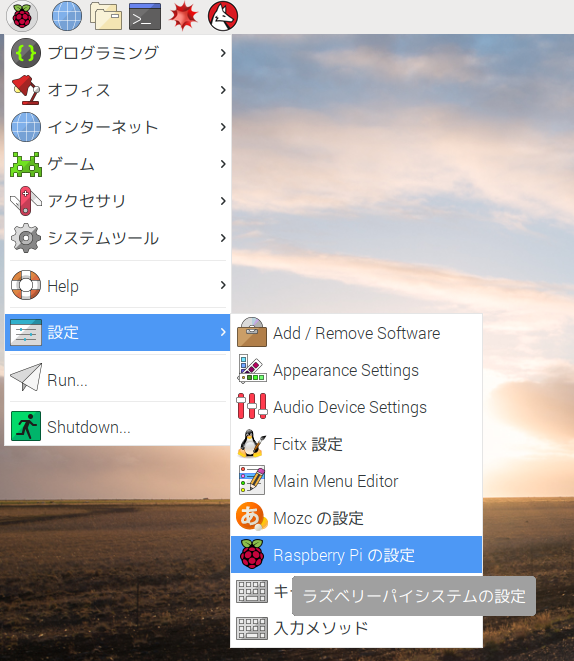Click the プログラミング curly-braces icon

[x=26, y=53]
